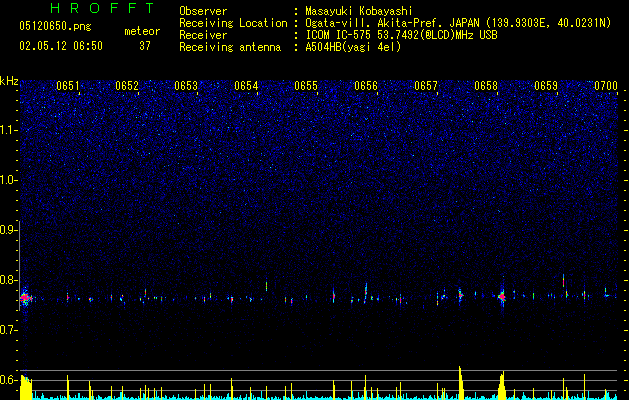This screenshot has width=629, height=400.
Task: Click the kHz axis unit label
Action: click(9, 81)
